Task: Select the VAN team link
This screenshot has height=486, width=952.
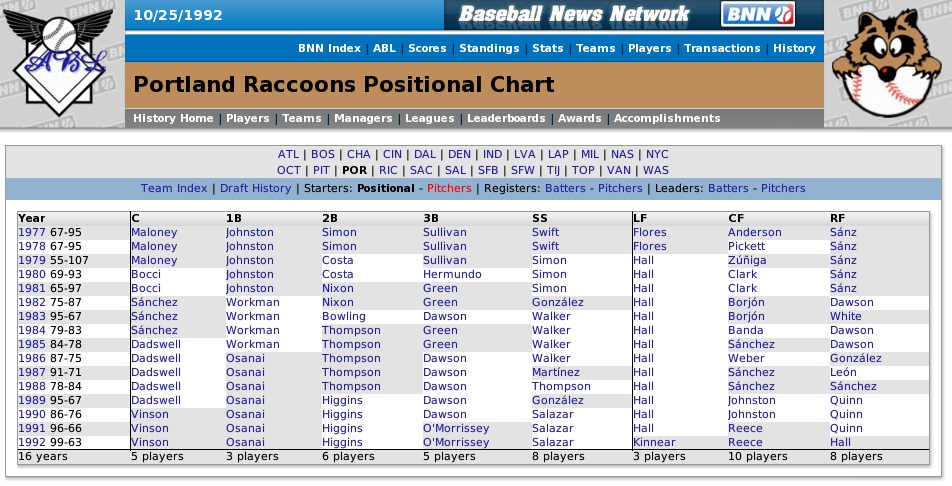Action: point(619,170)
